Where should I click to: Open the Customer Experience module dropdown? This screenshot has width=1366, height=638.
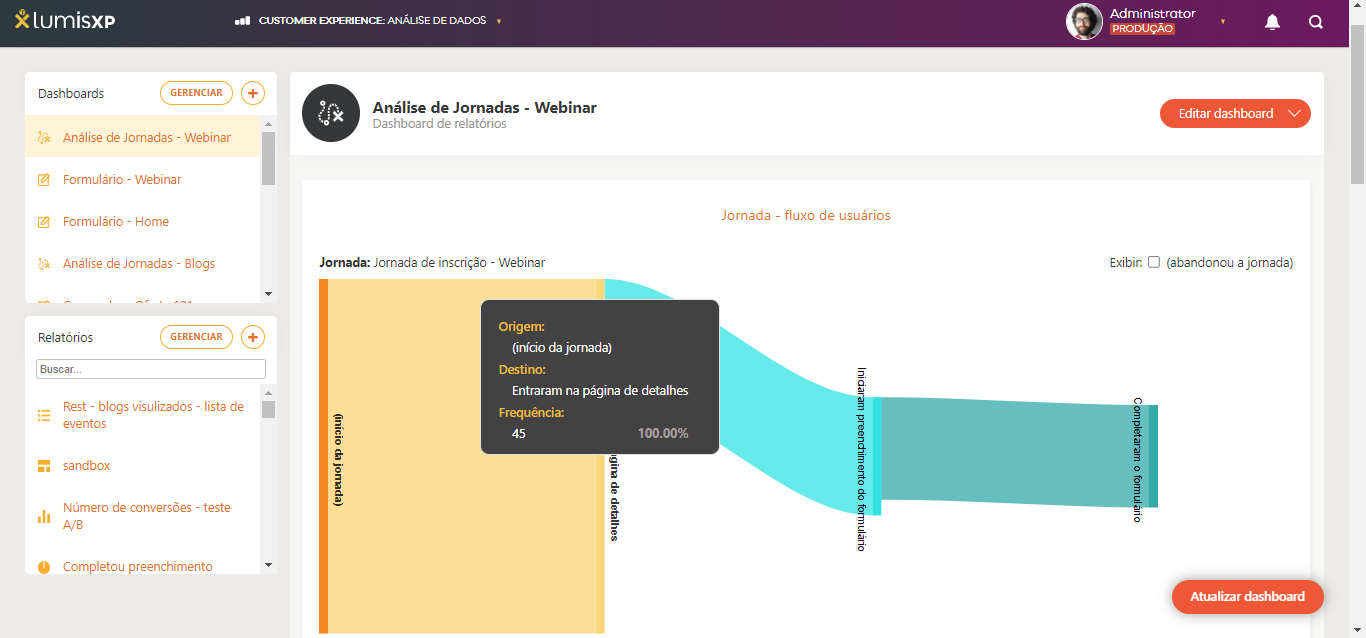point(499,21)
